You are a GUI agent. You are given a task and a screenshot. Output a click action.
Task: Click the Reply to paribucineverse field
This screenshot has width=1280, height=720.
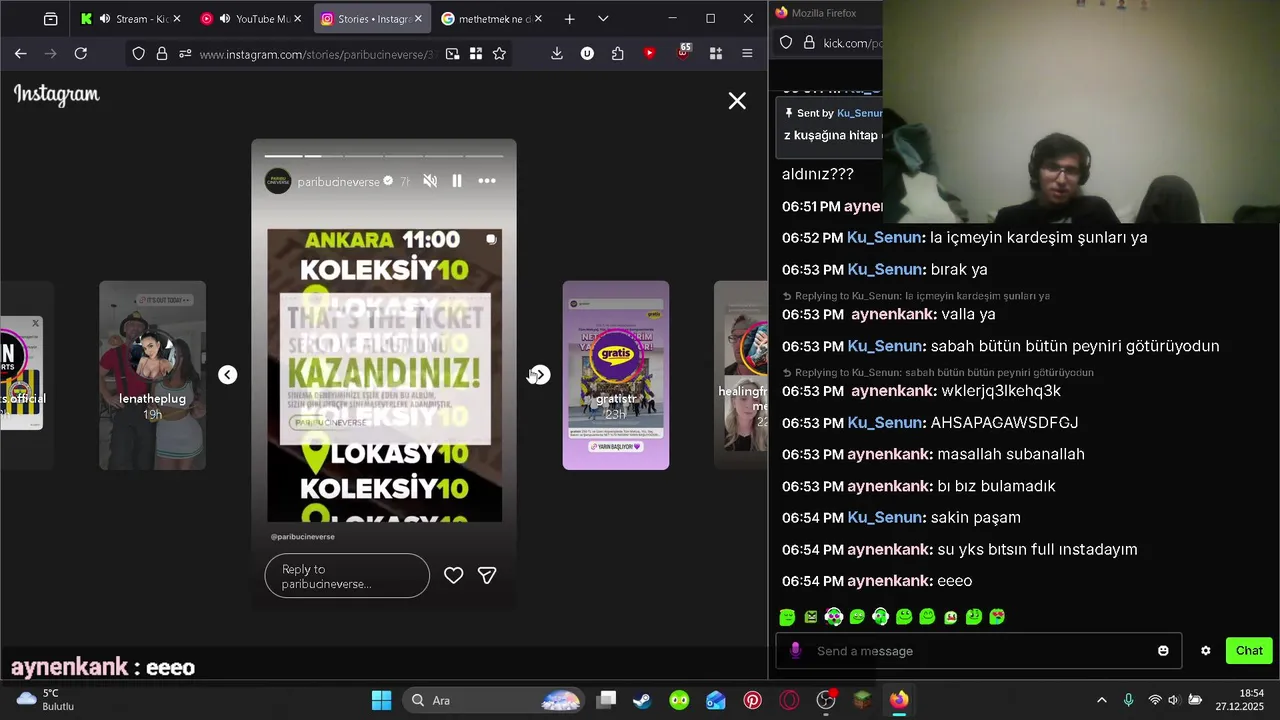[x=347, y=576]
